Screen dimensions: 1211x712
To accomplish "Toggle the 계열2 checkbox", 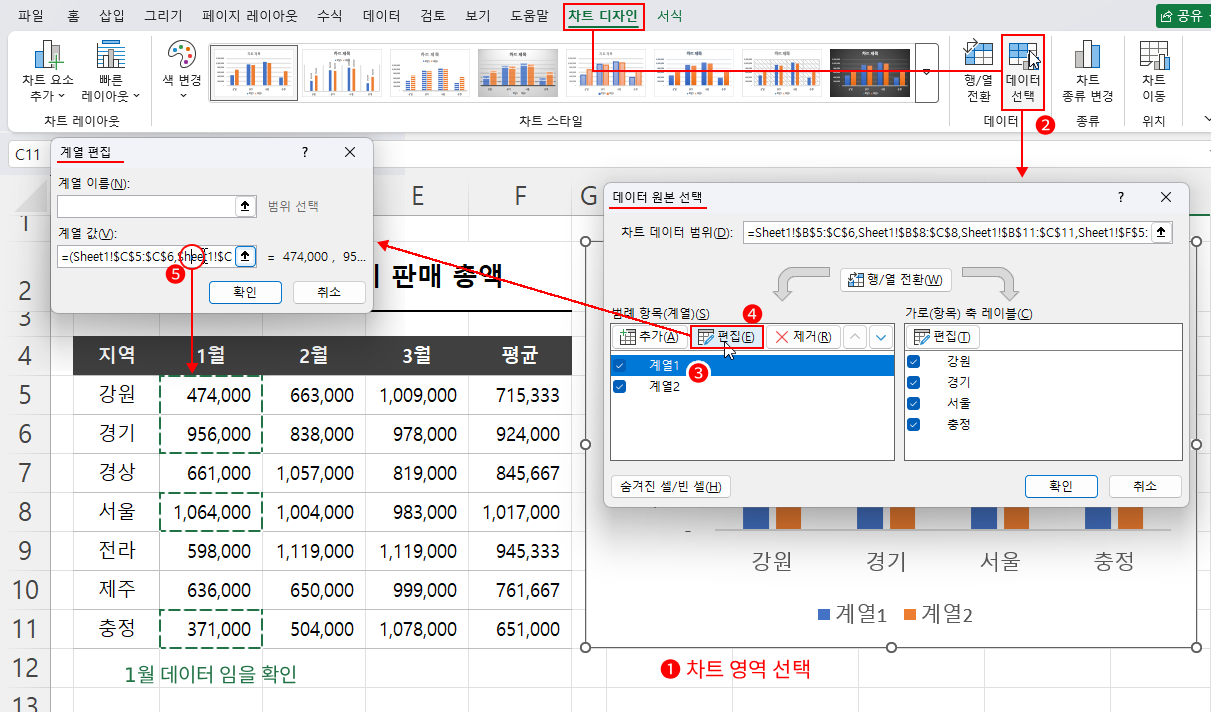I will click(x=620, y=386).
